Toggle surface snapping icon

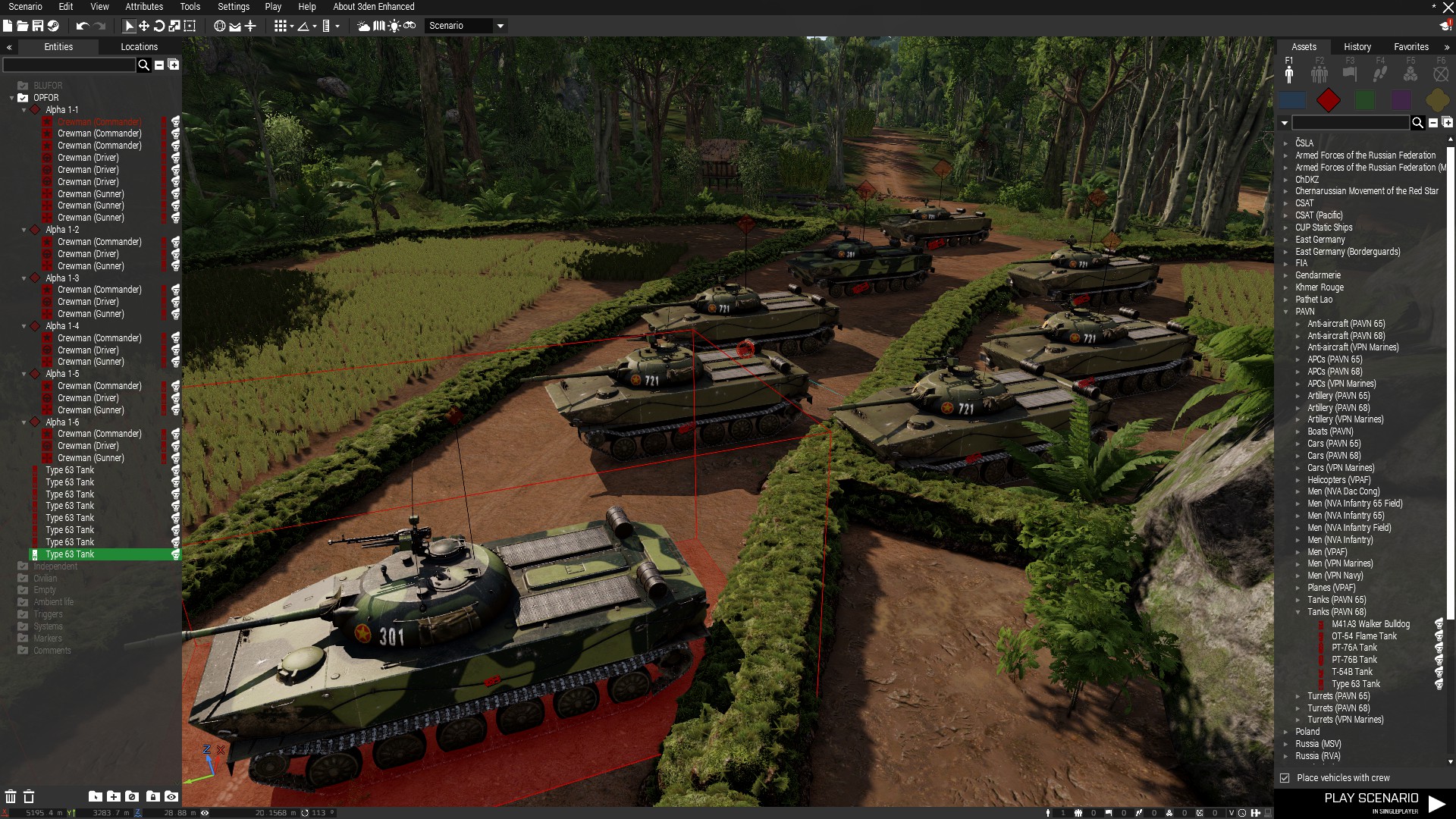point(235,26)
